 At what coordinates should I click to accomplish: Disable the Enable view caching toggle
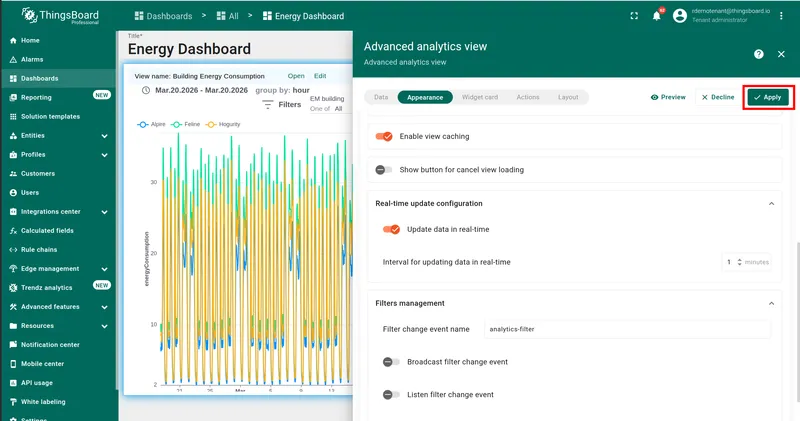[x=384, y=136]
